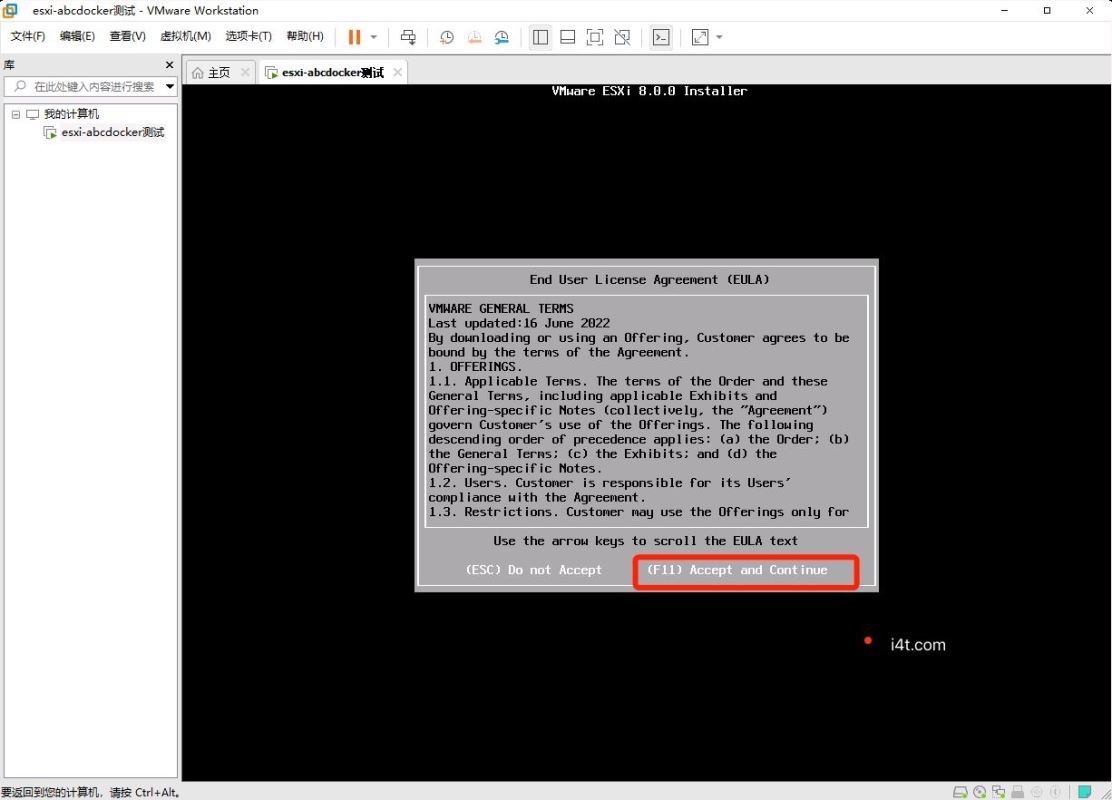Screen dimensions: 1112x800
Task: Click the stretch guest display icon
Action: pyautogui.click(x=700, y=37)
